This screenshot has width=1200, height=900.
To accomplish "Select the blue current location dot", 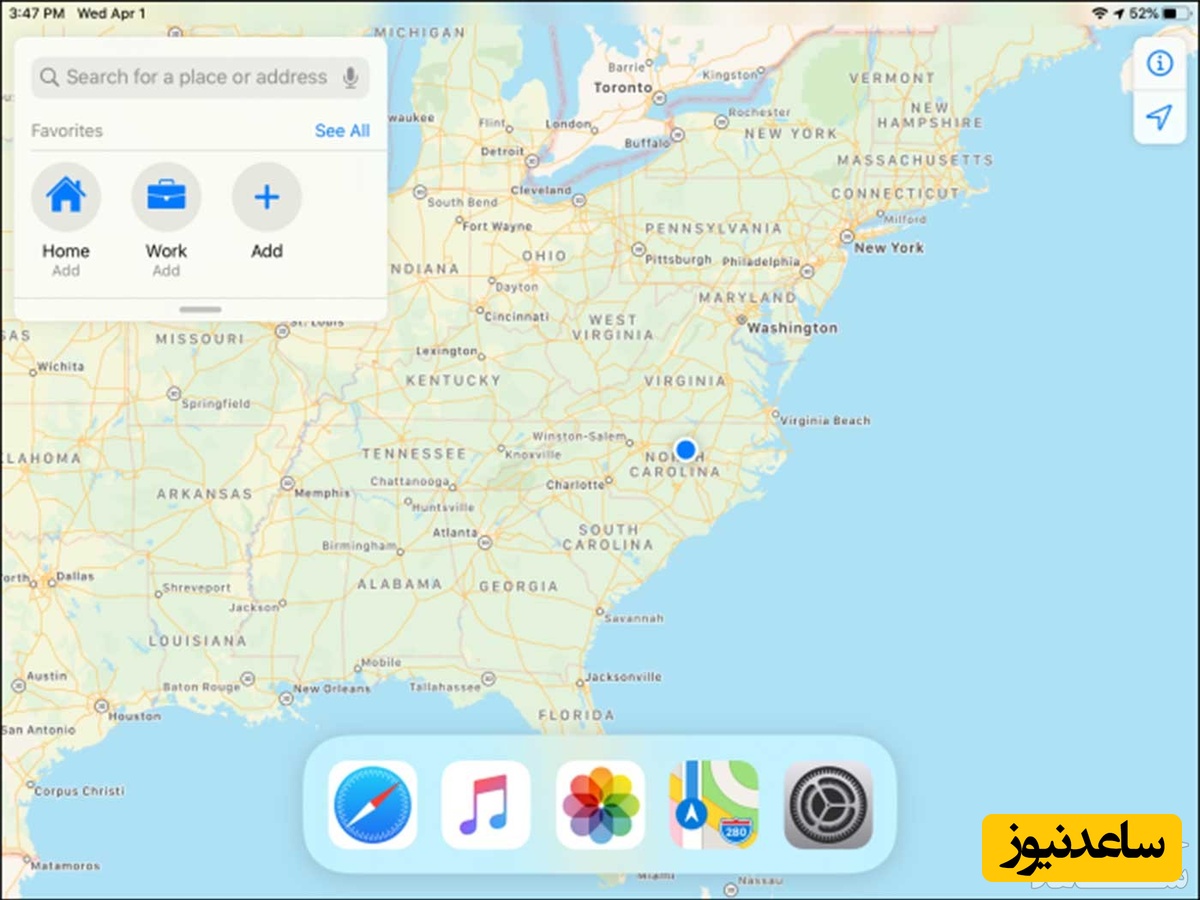I will (685, 450).
